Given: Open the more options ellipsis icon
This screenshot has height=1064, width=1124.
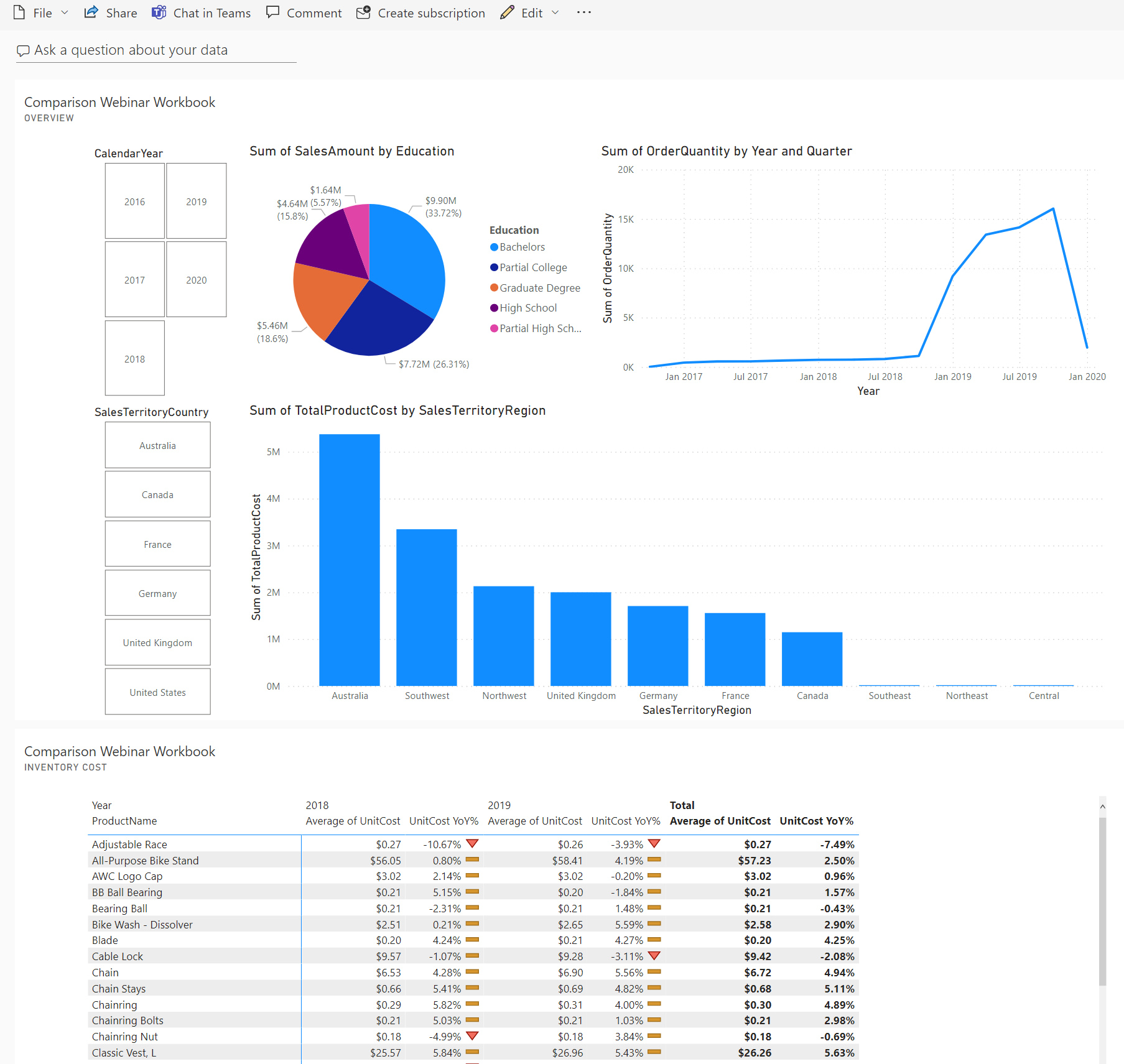Looking at the screenshot, I should (x=583, y=12).
